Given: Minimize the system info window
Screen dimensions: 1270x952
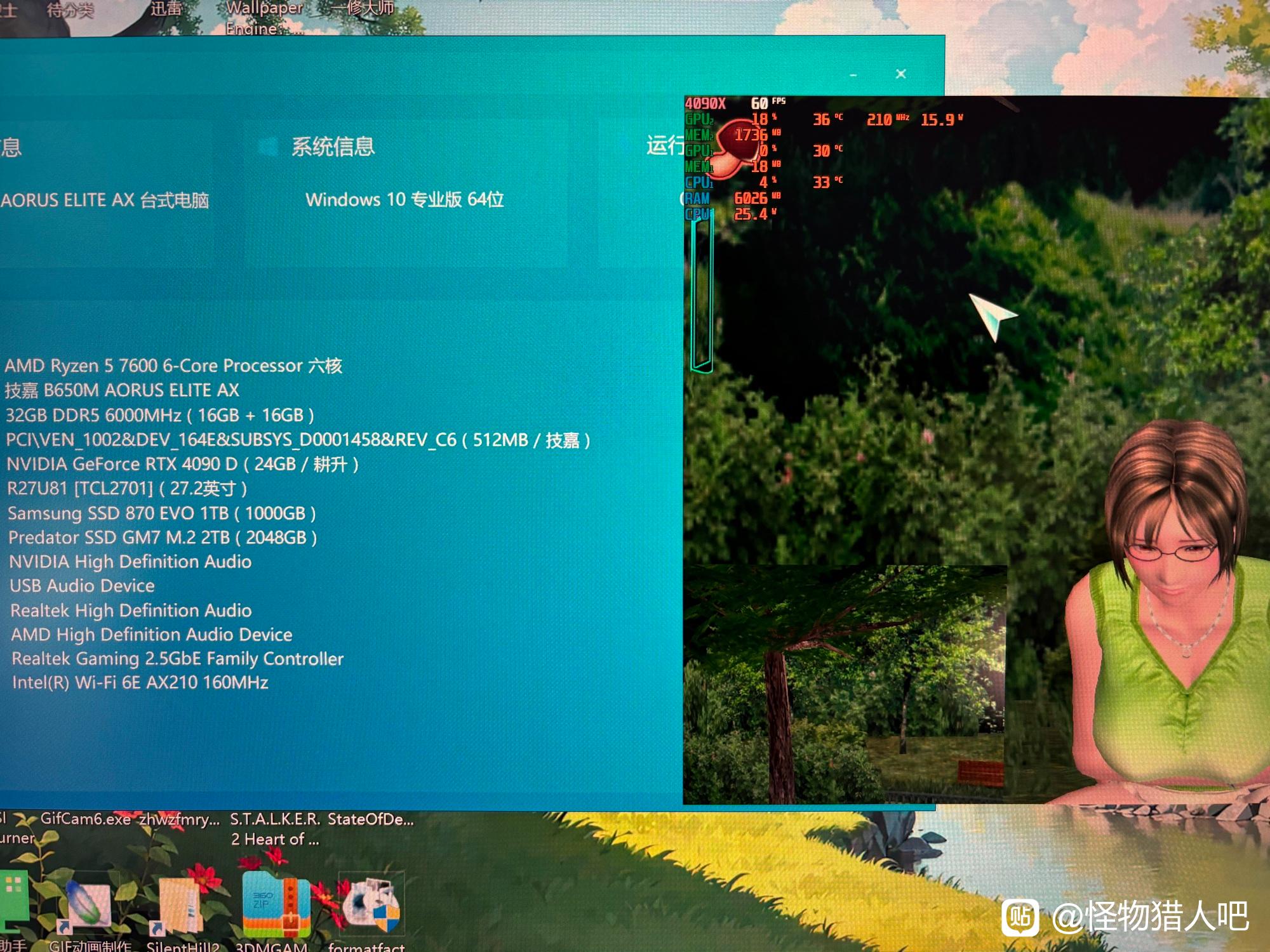Looking at the screenshot, I should click(853, 75).
